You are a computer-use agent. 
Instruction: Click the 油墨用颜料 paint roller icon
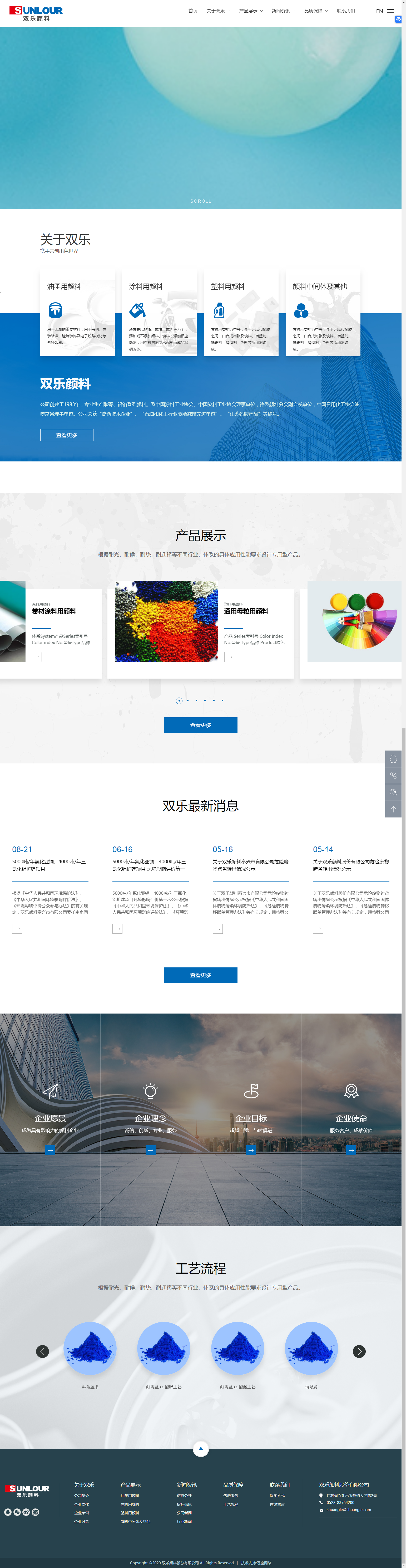tap(55, 310)
